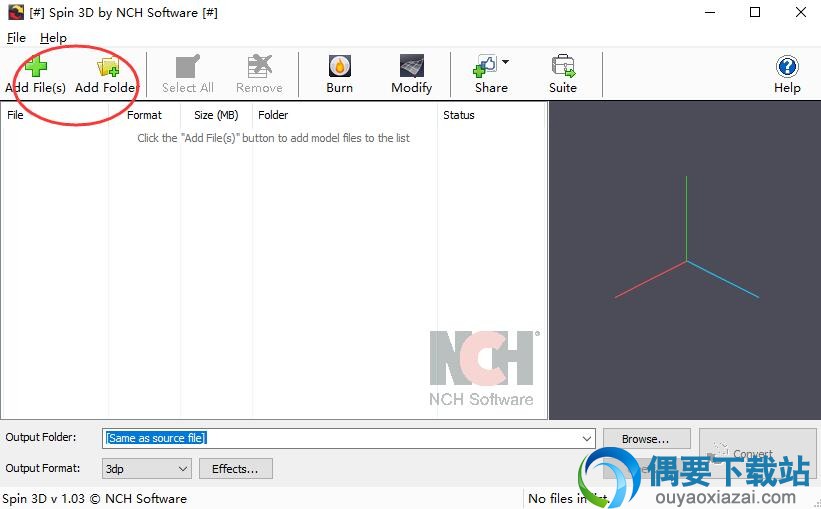Screen dimensions: 821x509
Task: Click the blue Help toolbar icon
Action: click(787, 67)
